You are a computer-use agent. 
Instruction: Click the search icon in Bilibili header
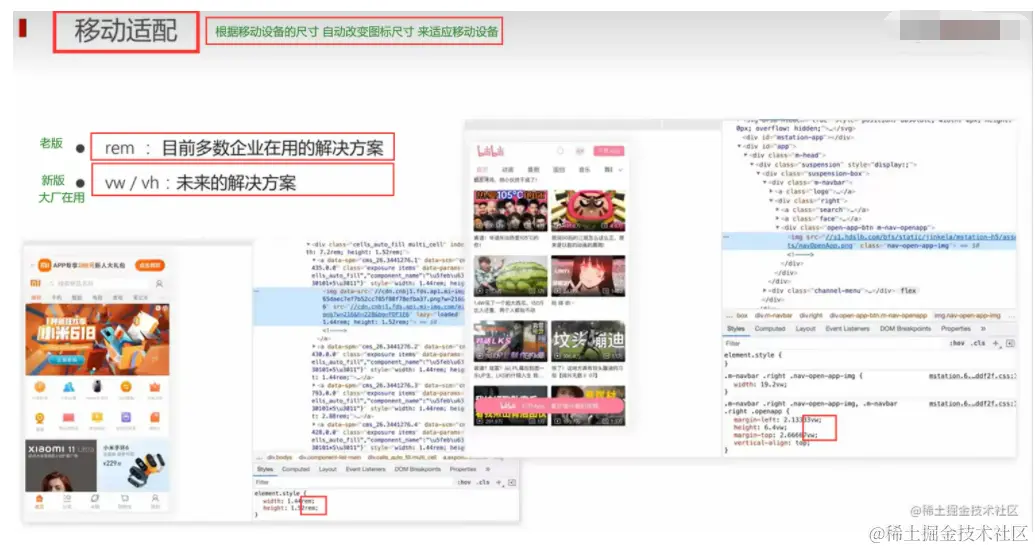click(560, 151)
